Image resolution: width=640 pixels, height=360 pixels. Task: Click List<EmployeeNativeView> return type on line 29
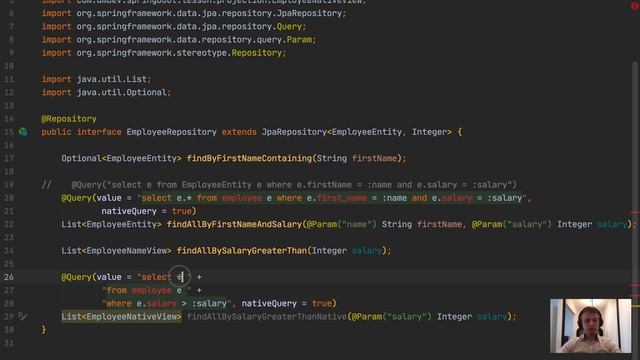pyautogui.click(x=122, y=316)
